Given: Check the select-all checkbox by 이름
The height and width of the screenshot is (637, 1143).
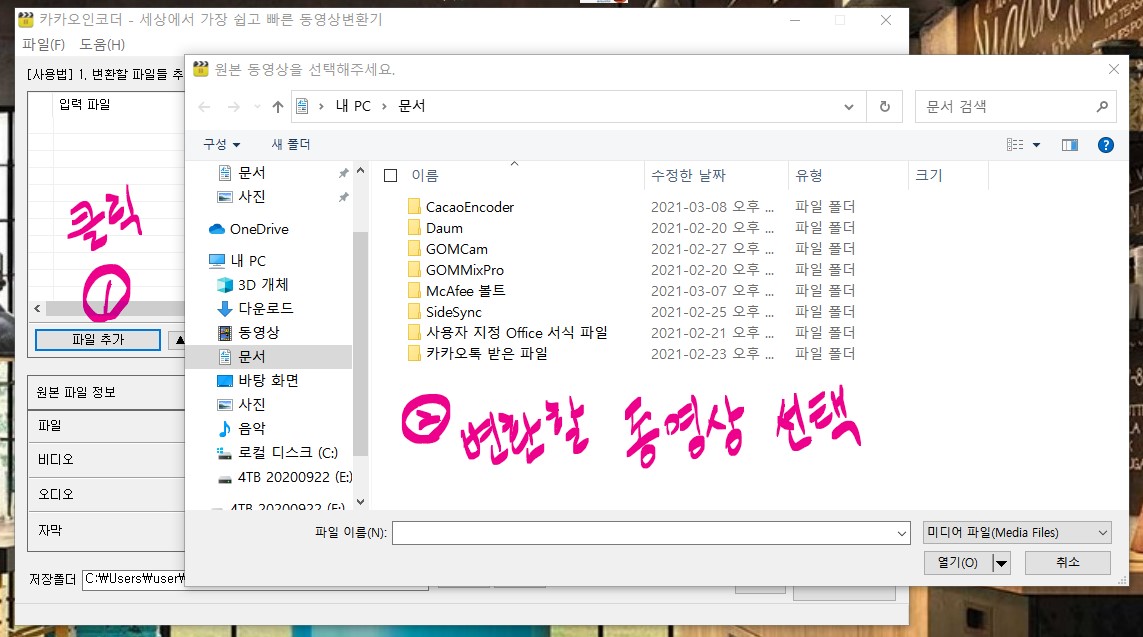Looking at the screenshot, I should [391, 176].
